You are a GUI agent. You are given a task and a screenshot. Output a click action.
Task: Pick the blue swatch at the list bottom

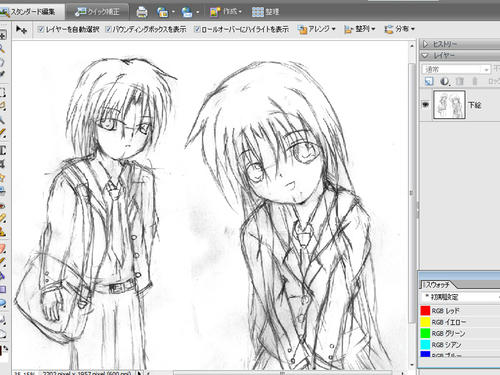(x=425, y=354)
